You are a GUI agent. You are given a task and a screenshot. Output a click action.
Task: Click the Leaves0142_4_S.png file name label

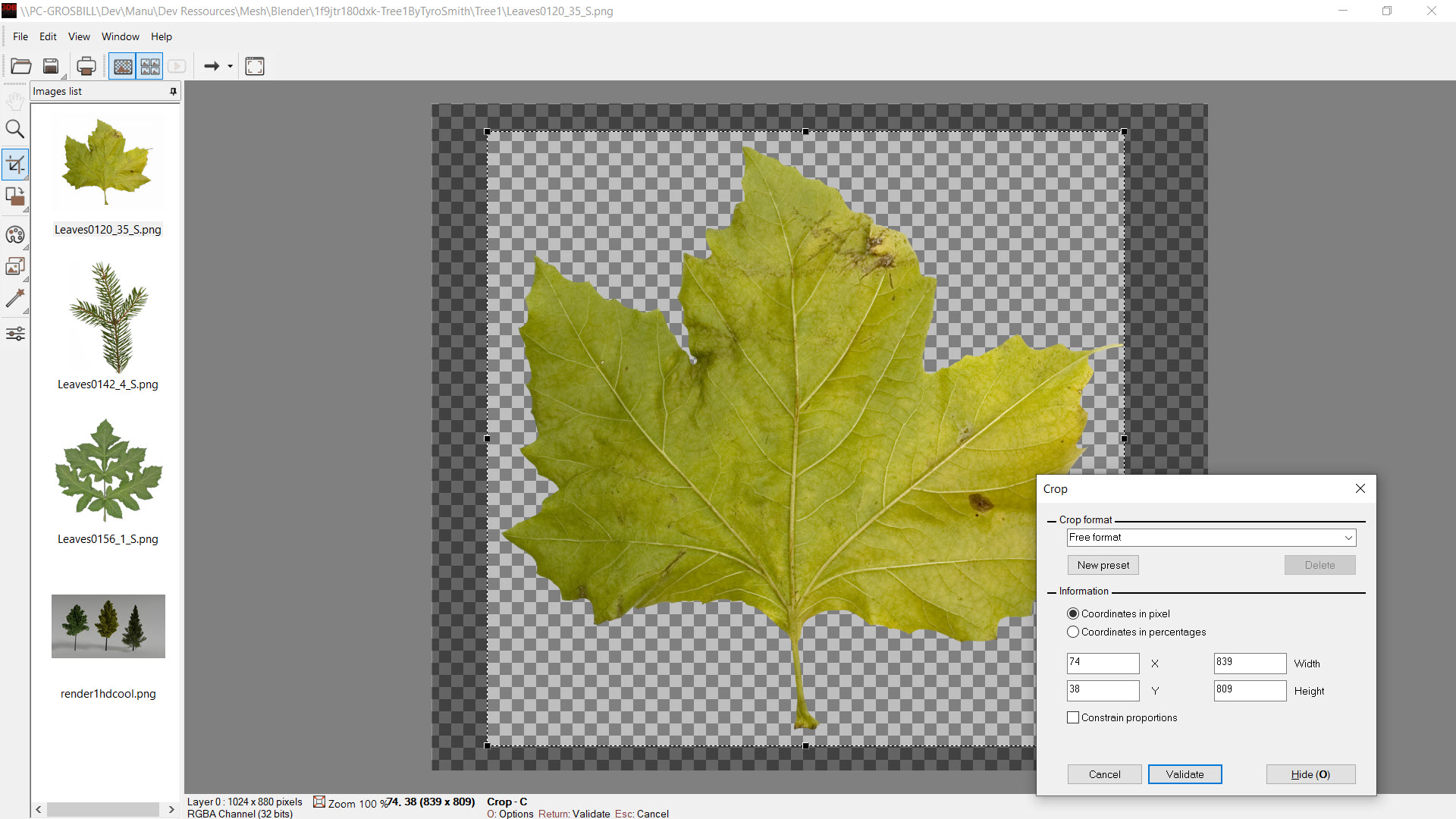(x=108, y=384)
